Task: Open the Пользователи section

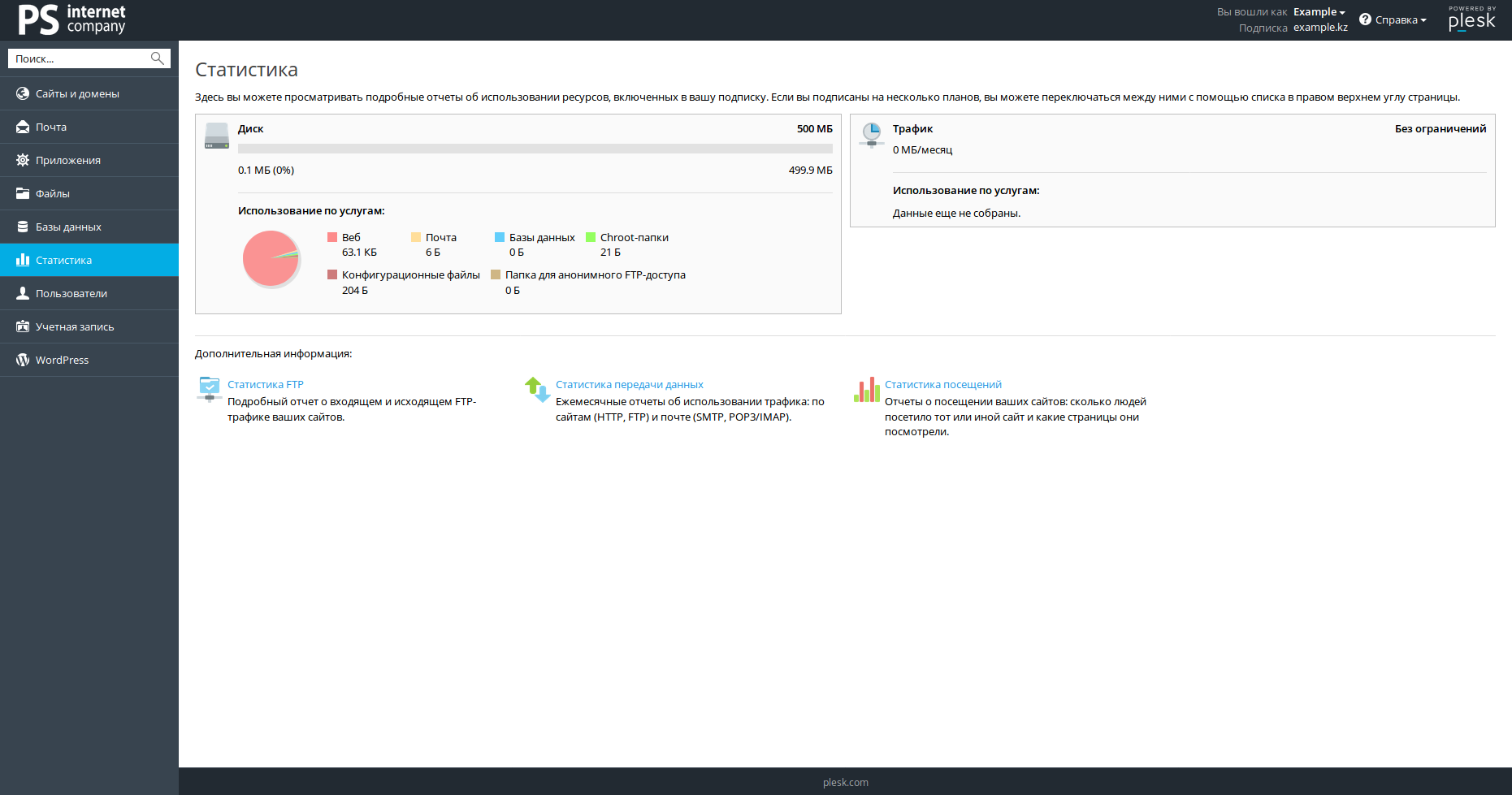Action: 89,293
